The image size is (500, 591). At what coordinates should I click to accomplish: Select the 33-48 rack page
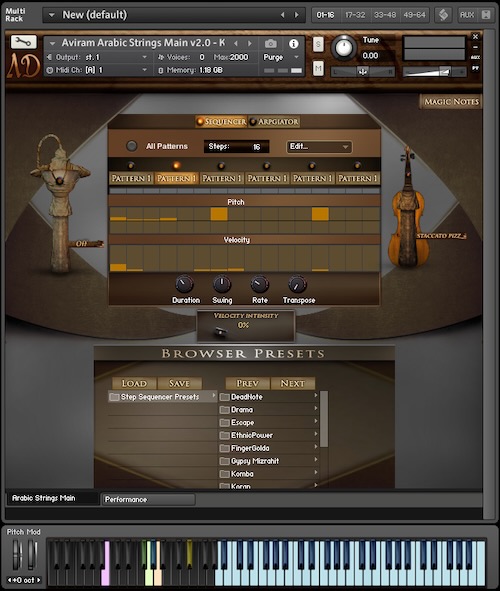click(x=385, y=15)
